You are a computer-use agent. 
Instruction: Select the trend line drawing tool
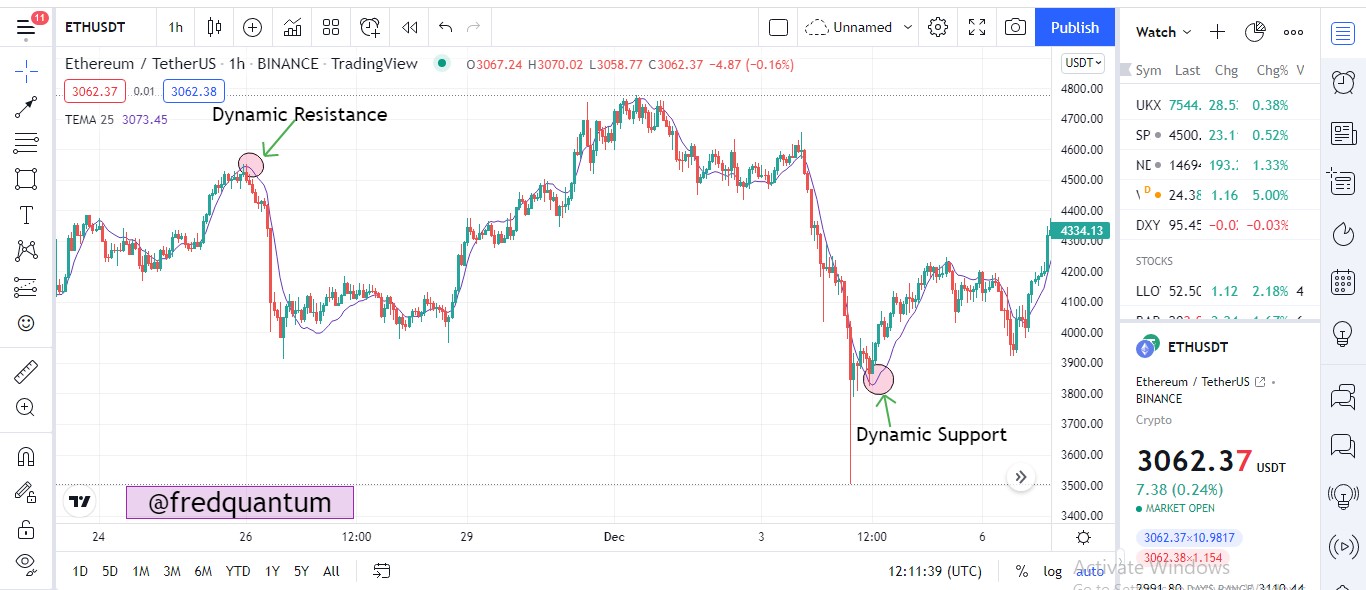tap(26, 106)
